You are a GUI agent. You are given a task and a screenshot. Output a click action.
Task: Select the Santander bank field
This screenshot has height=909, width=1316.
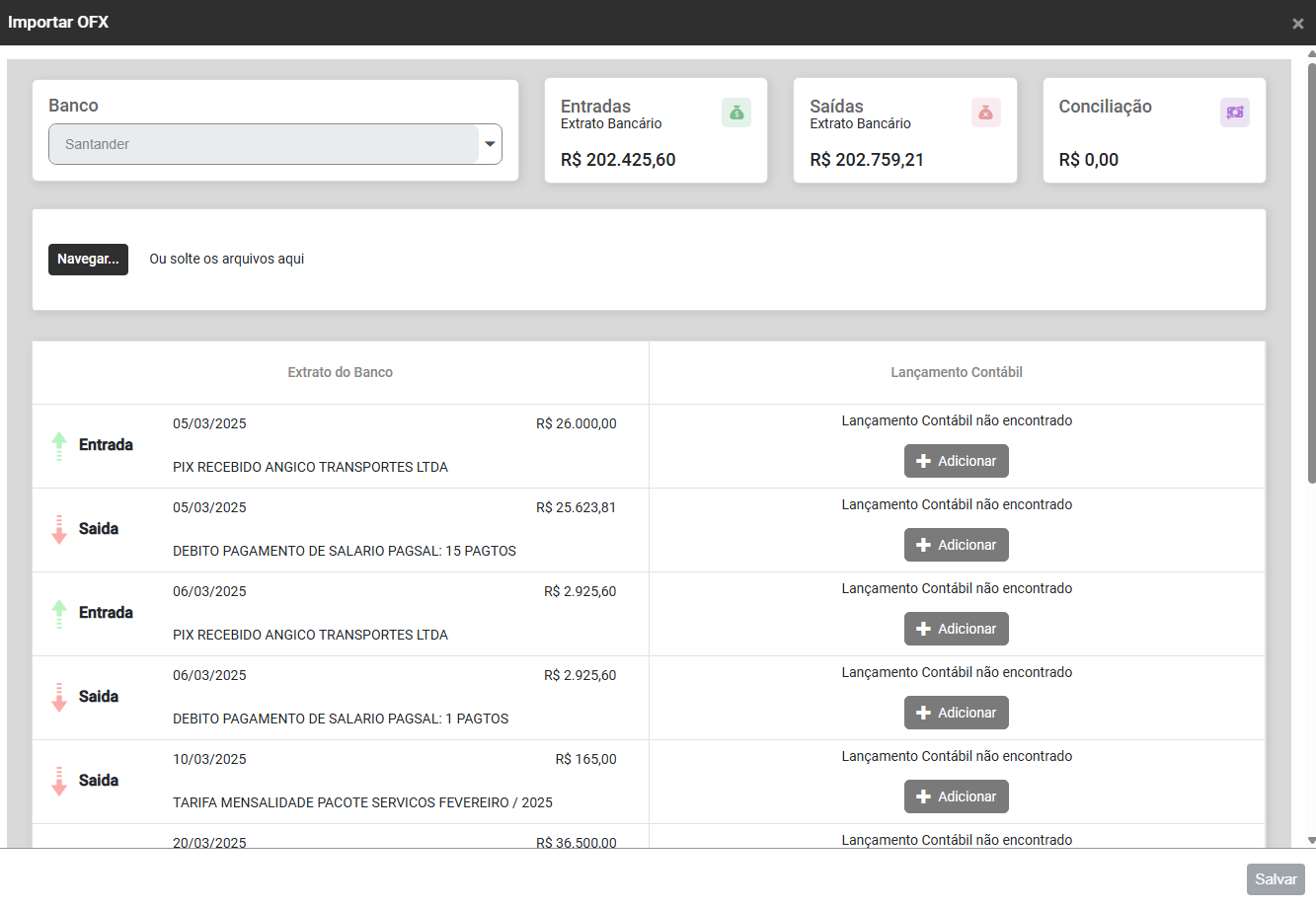(263, 144)
